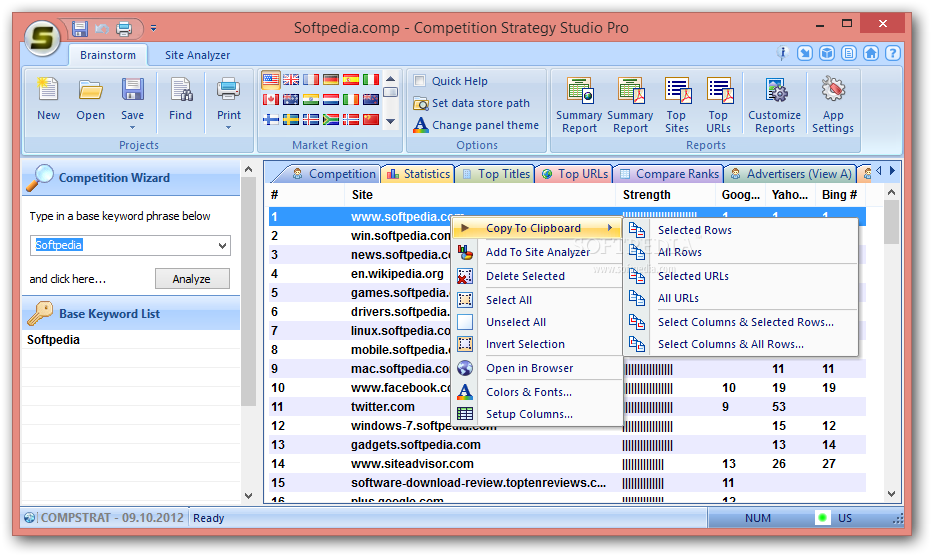Viewport: 932px width, 556px height.
Task: Click the Advertisers (View A) tab
Action: pos(792,174)
